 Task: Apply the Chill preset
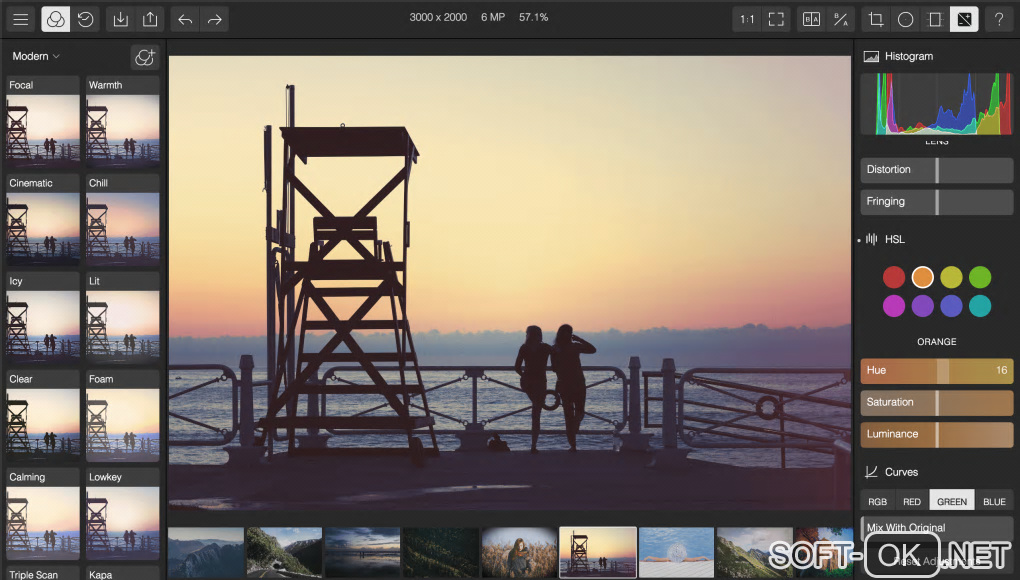coord(123,220)
